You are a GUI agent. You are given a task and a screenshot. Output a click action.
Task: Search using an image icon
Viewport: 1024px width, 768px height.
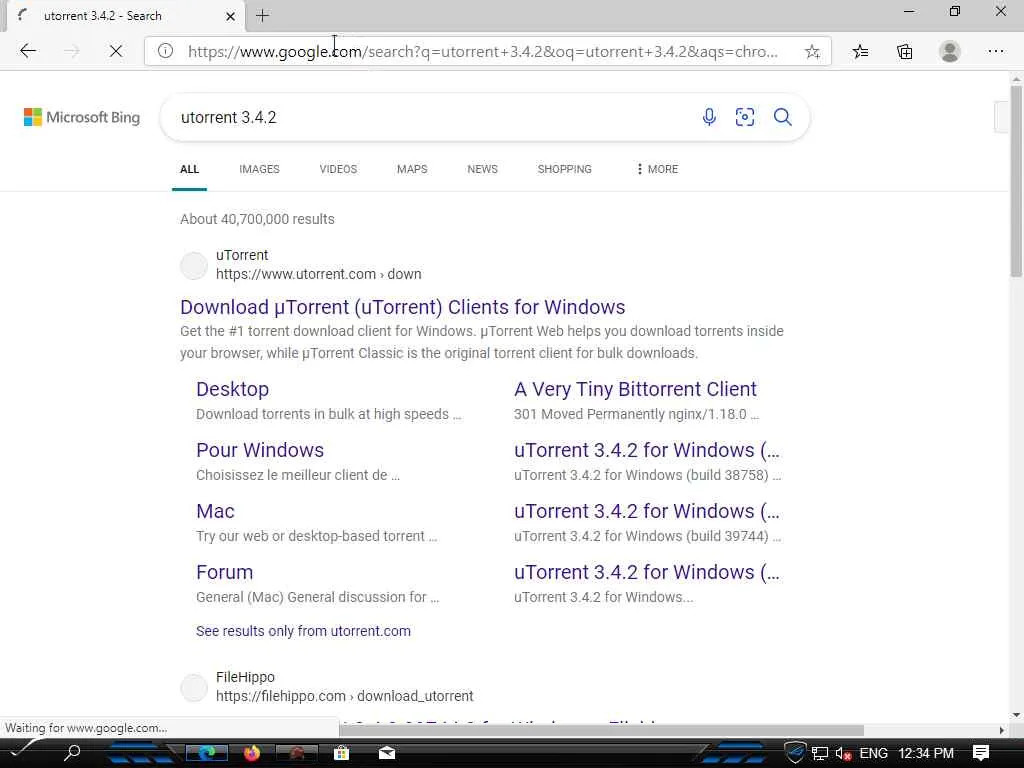tap(744, 117)
